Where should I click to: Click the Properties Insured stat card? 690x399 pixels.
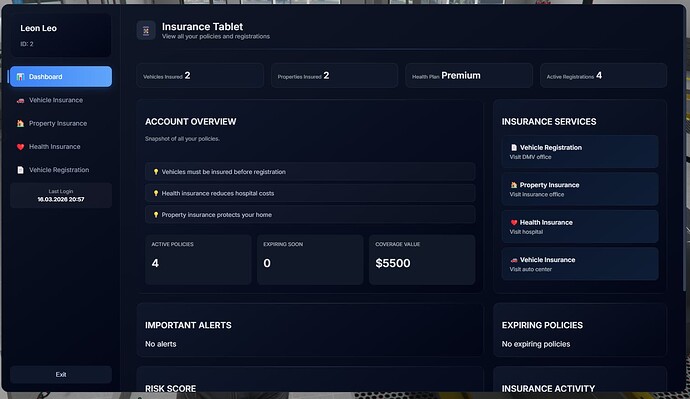point(334,76)
